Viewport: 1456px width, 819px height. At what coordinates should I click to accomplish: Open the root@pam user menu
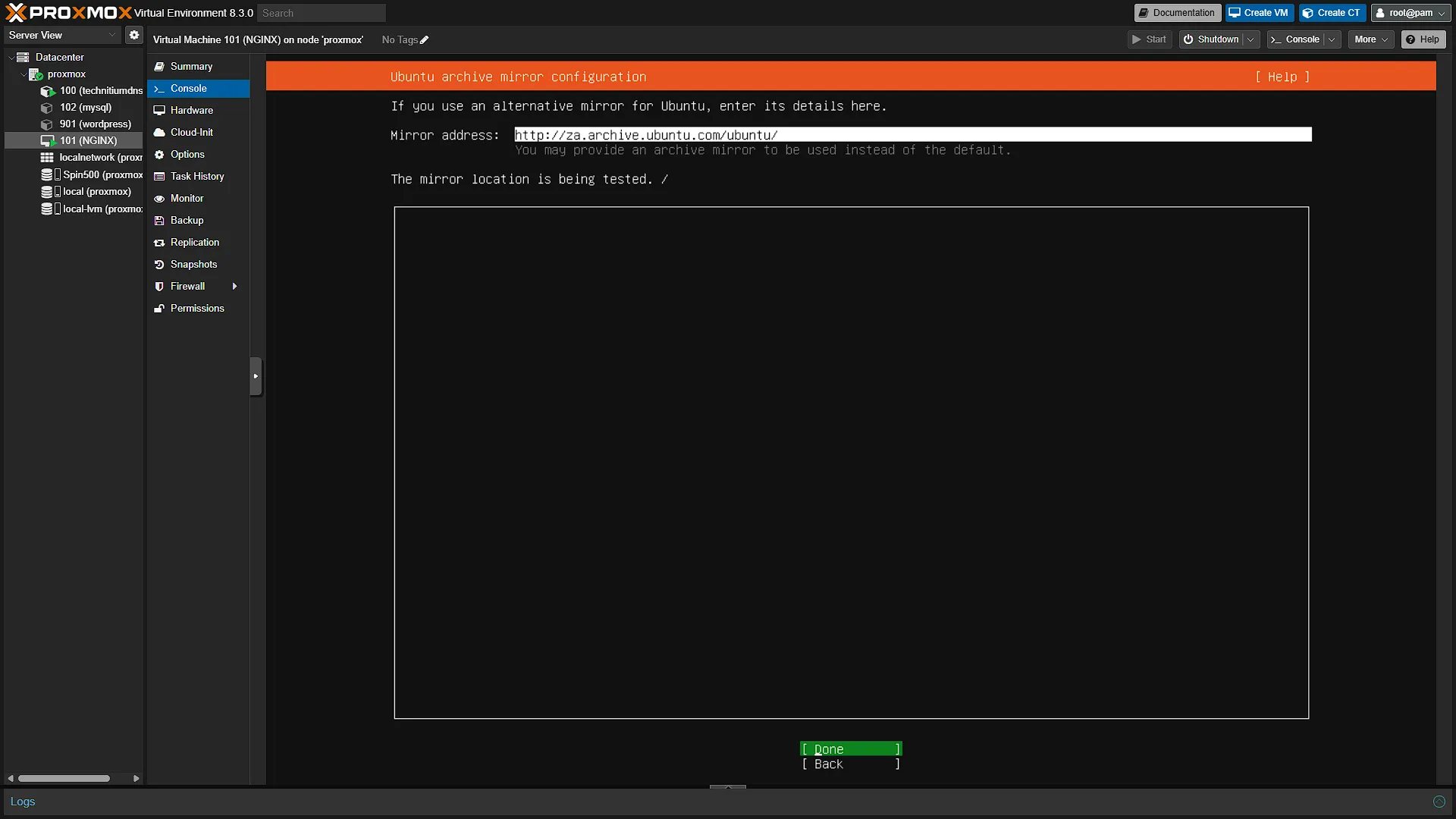click(x=1411, y=13)
